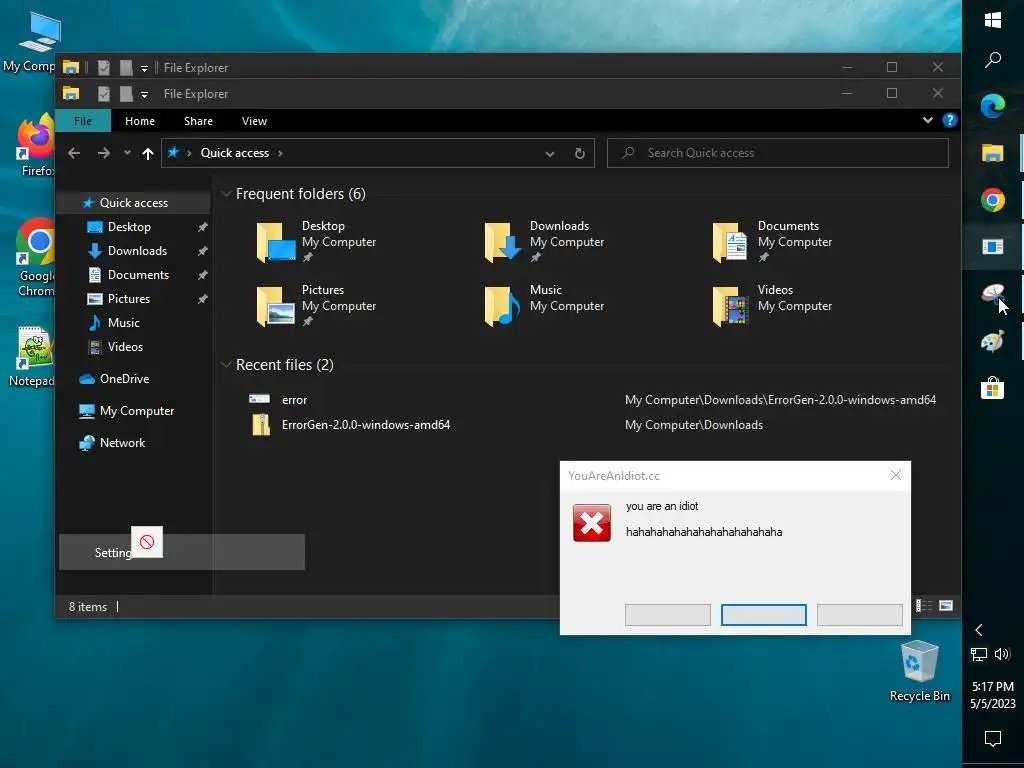Open the View ribbon tab
The height and width of the screenshot is (768, 1024).
(254, 121)
